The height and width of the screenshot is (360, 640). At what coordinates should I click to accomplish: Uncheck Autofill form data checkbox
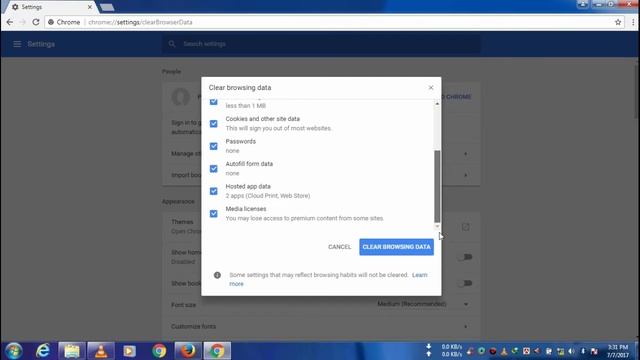point(213,169)
